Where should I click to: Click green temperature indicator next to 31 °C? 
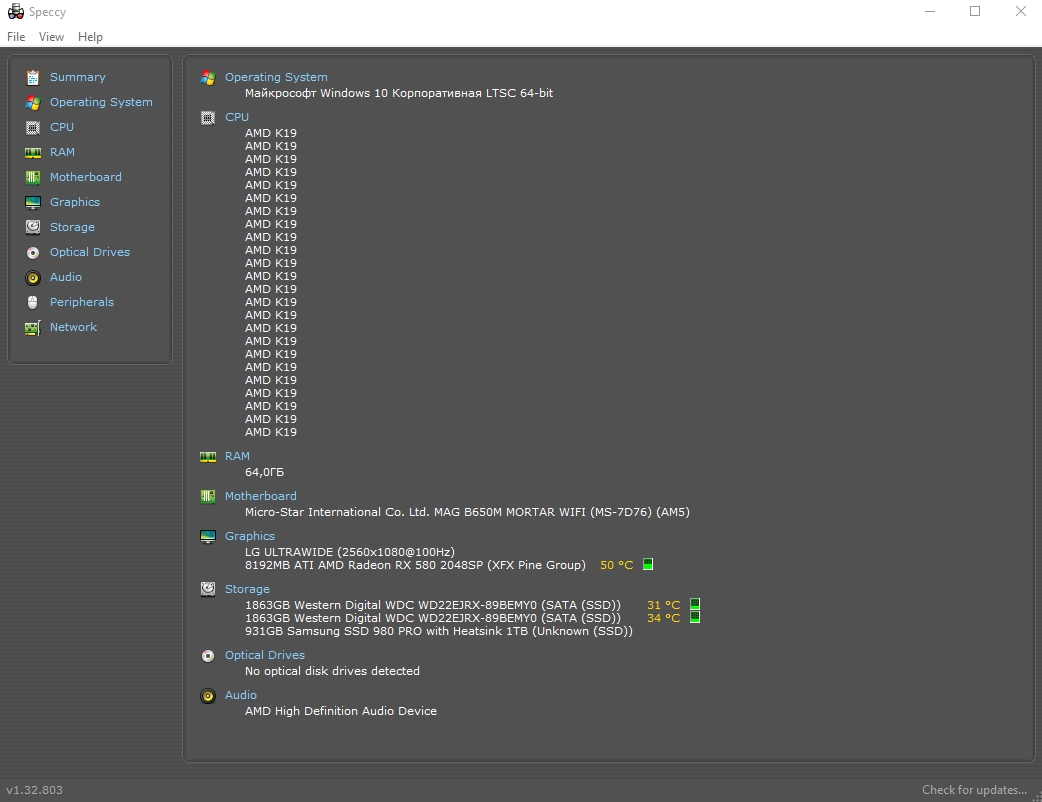coord(695,604)
